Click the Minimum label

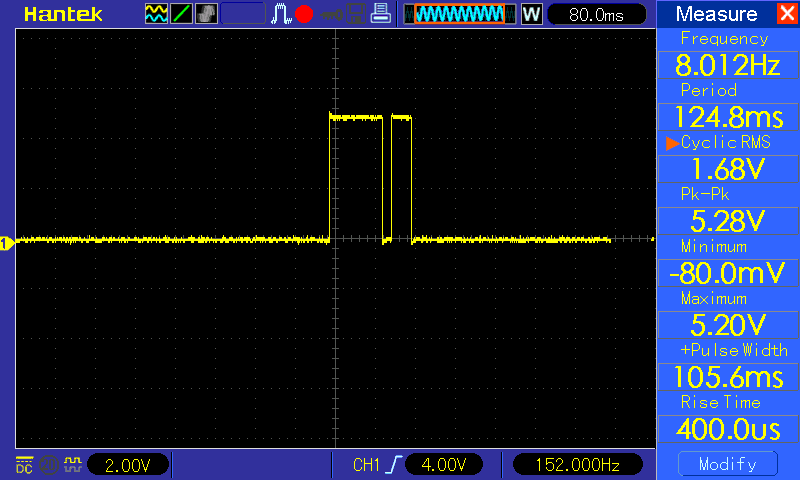pyautogui.click(x=714, y=246)
